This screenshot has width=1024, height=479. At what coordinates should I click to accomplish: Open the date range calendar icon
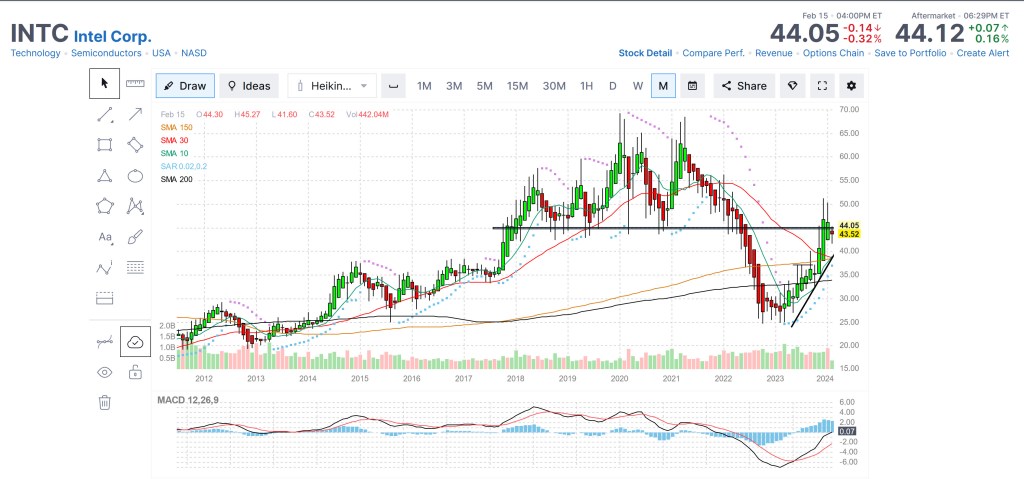pyautogui.click(x=692, y=86)
